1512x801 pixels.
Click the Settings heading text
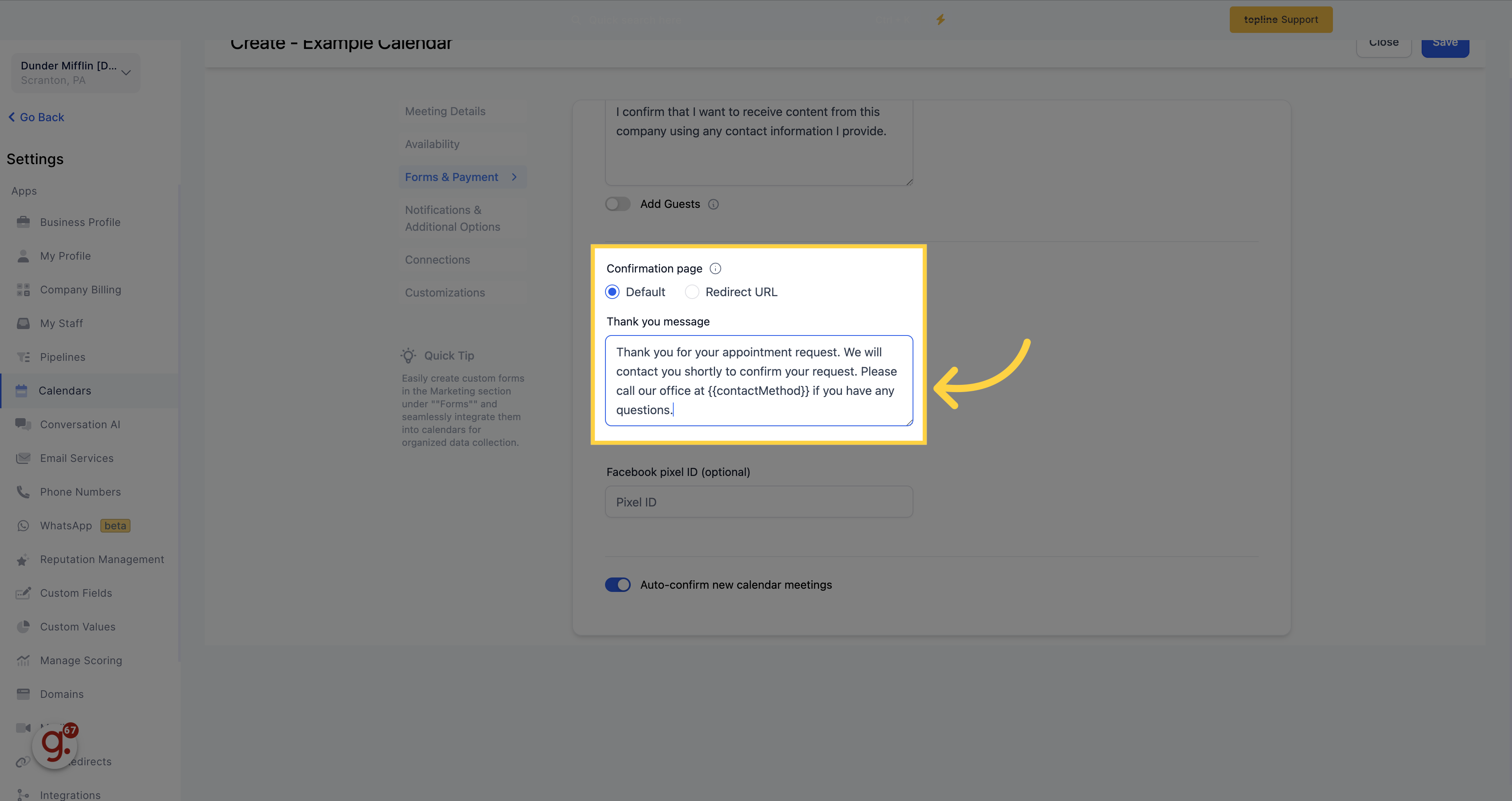pyautogui.click(x=35, y=159)
